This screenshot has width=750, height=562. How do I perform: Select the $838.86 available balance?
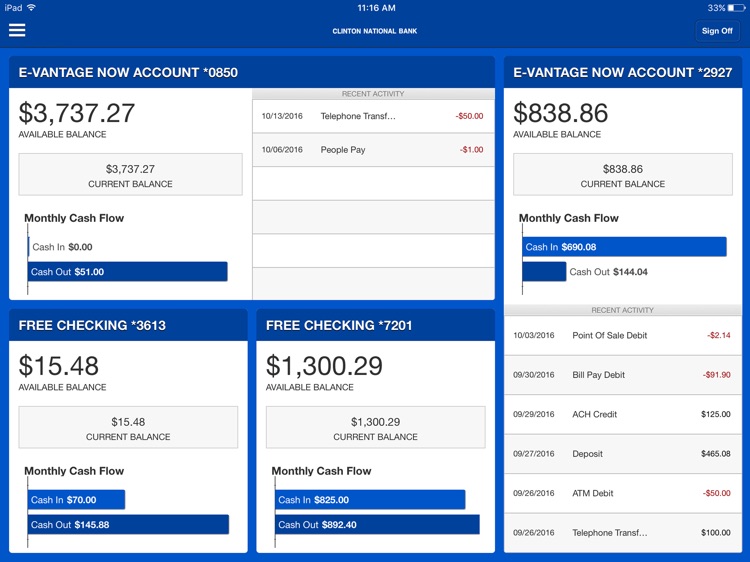coord(561,113)
